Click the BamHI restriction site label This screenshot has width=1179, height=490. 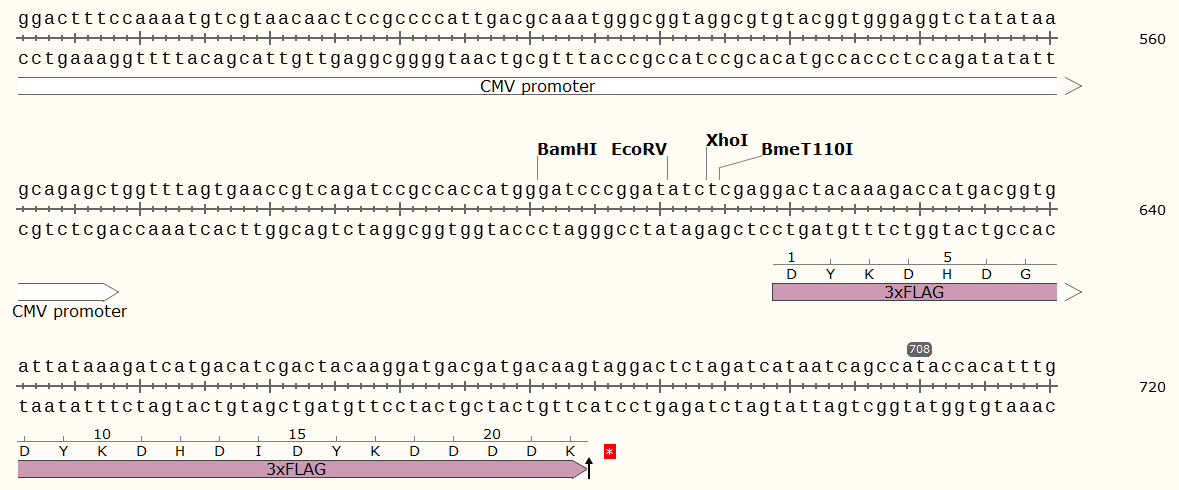click(x=567, y=149)
